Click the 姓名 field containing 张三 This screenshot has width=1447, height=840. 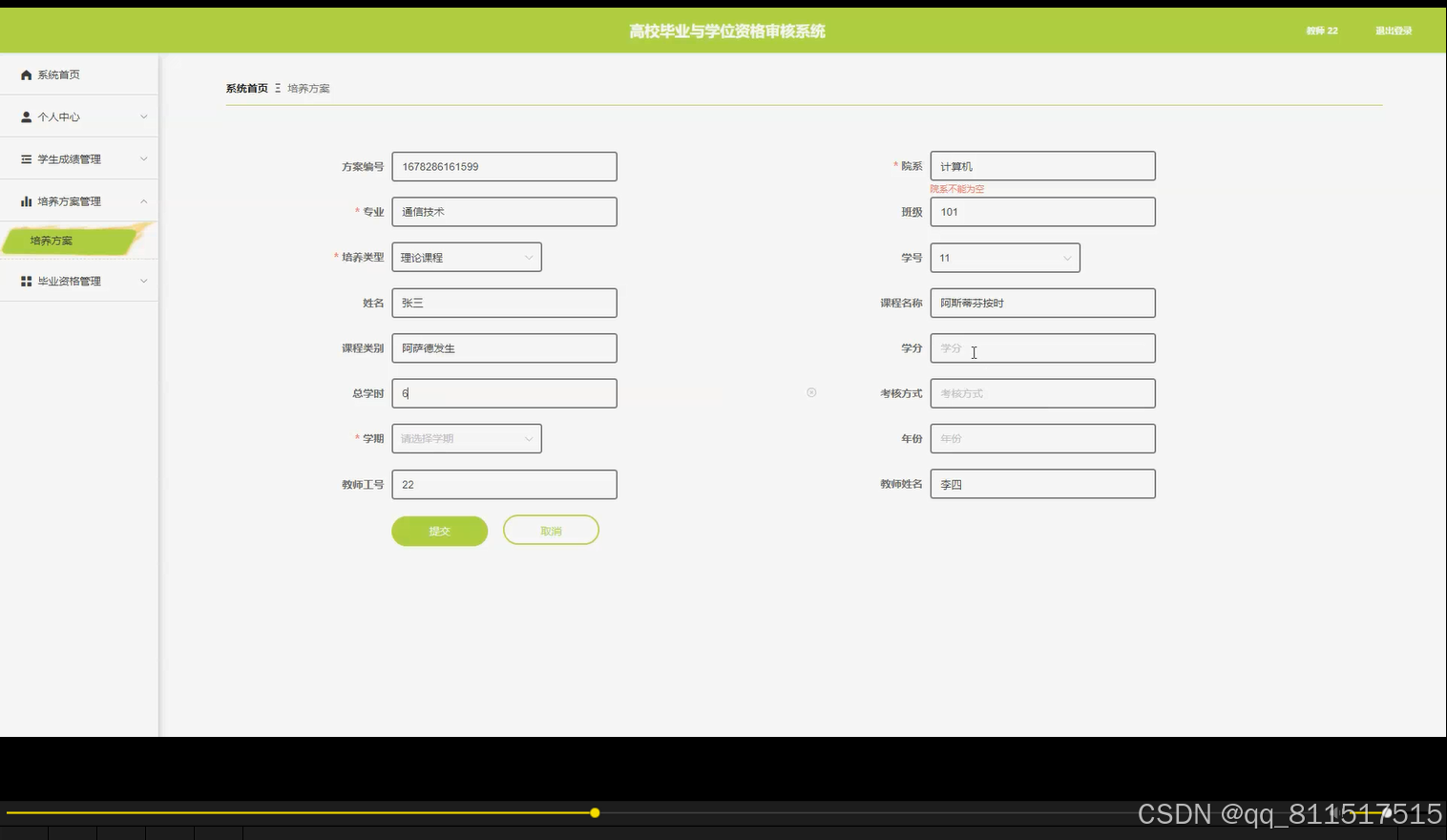pyautogui.click(x=504, y=303)
